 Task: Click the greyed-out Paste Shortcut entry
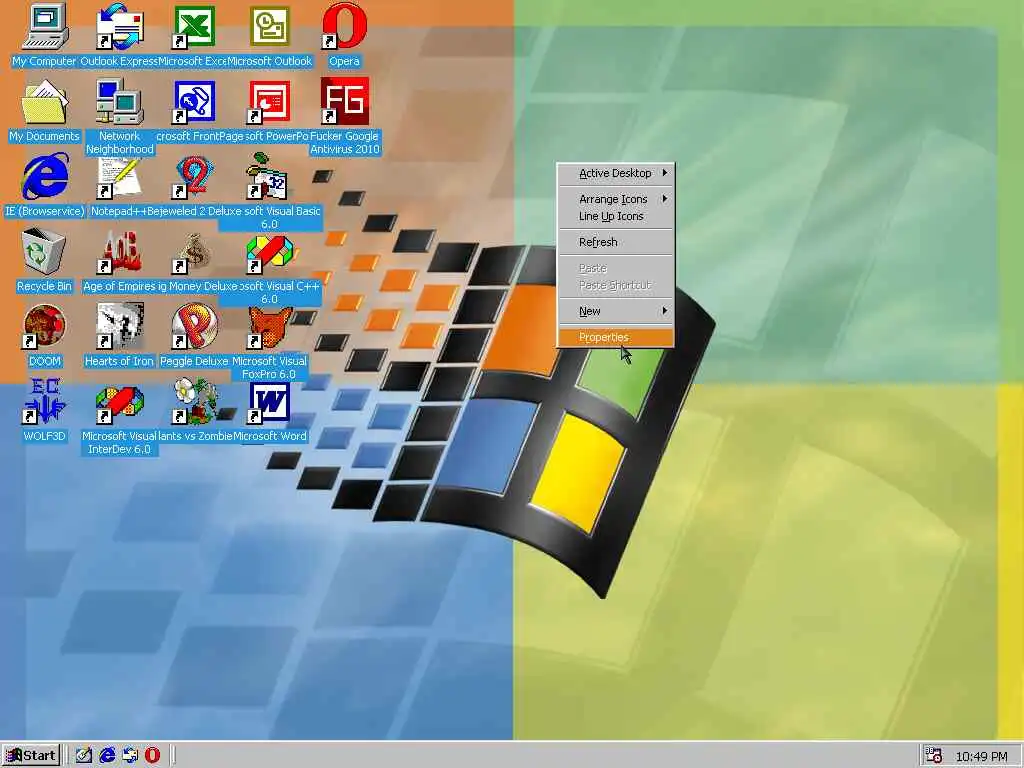pos(616,285)
